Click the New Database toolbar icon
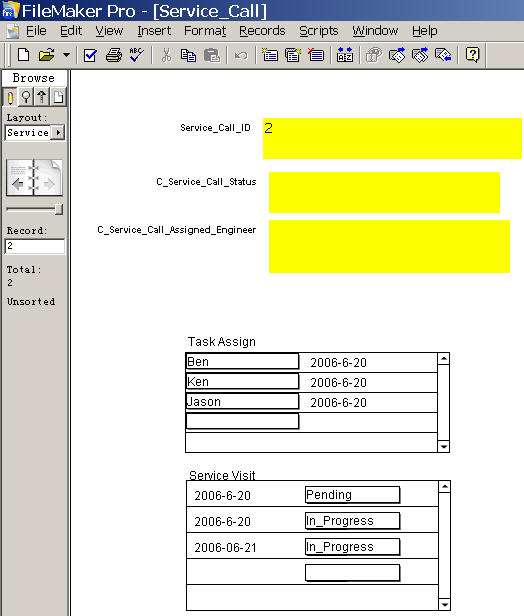The height and width of the screenshot is (616, 524). 23,55
